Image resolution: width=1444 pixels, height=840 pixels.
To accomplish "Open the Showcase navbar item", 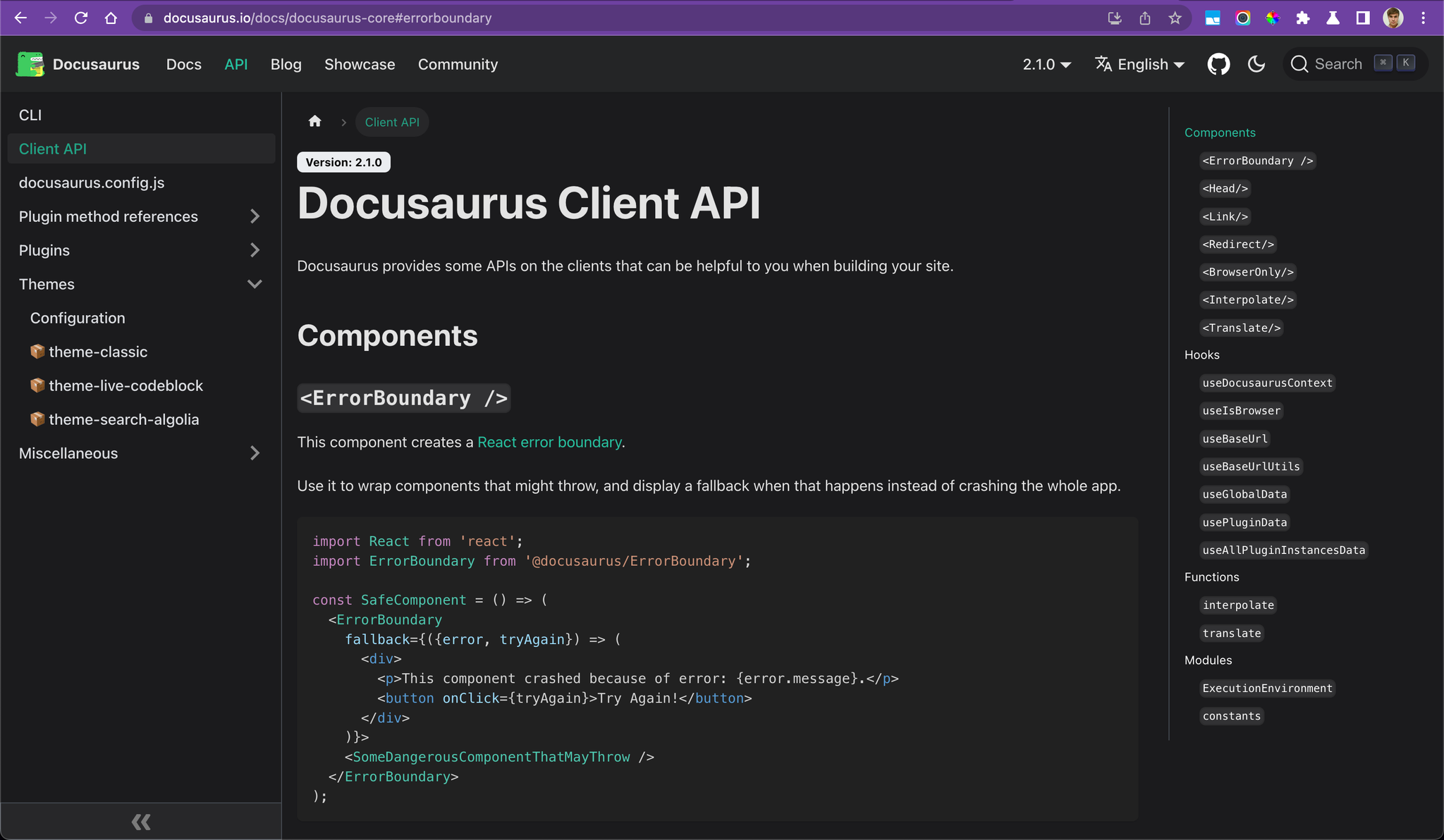I will point(360,64).
